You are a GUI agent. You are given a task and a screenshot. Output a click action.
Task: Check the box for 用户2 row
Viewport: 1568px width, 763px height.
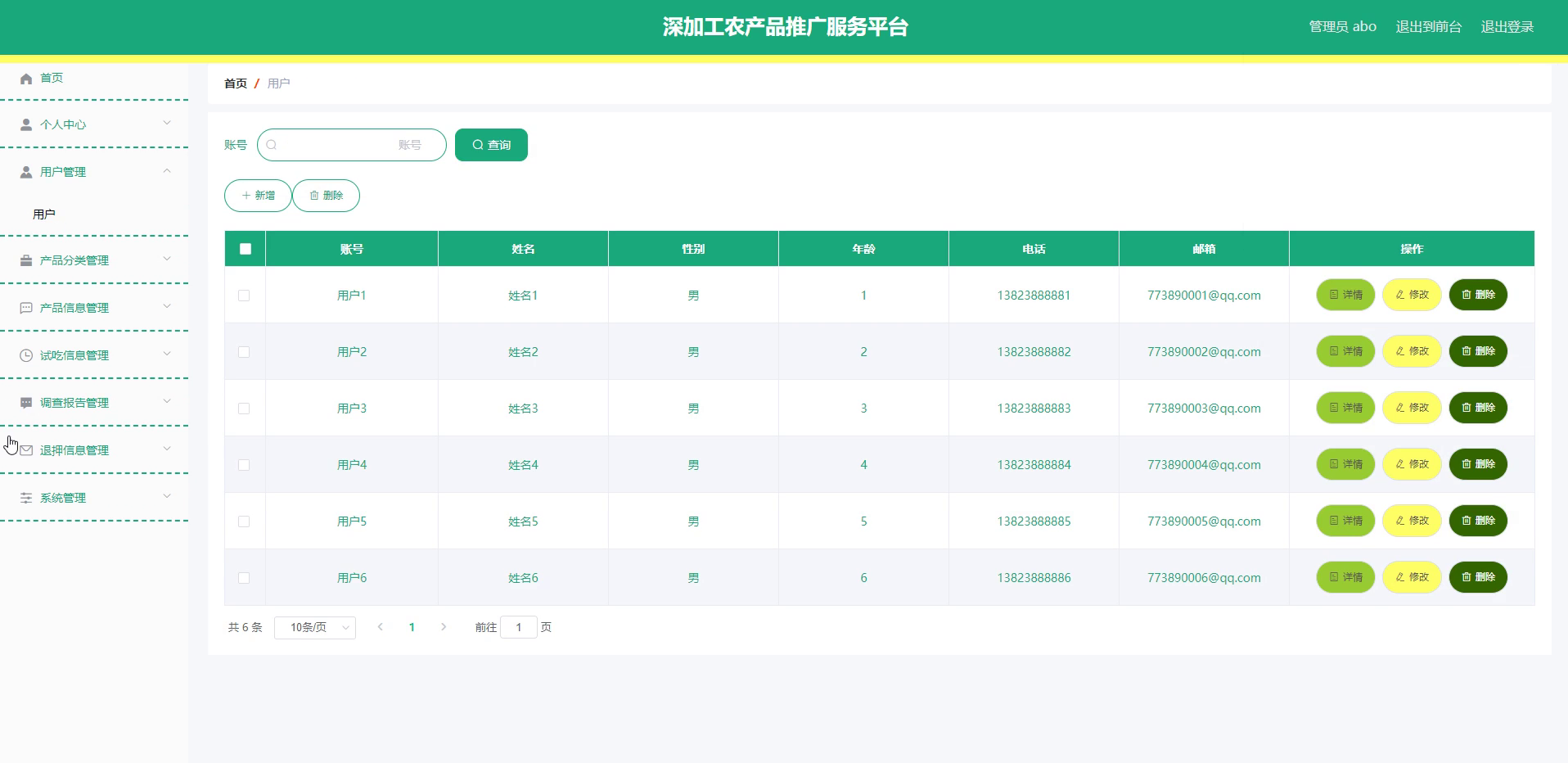point(244,352)
